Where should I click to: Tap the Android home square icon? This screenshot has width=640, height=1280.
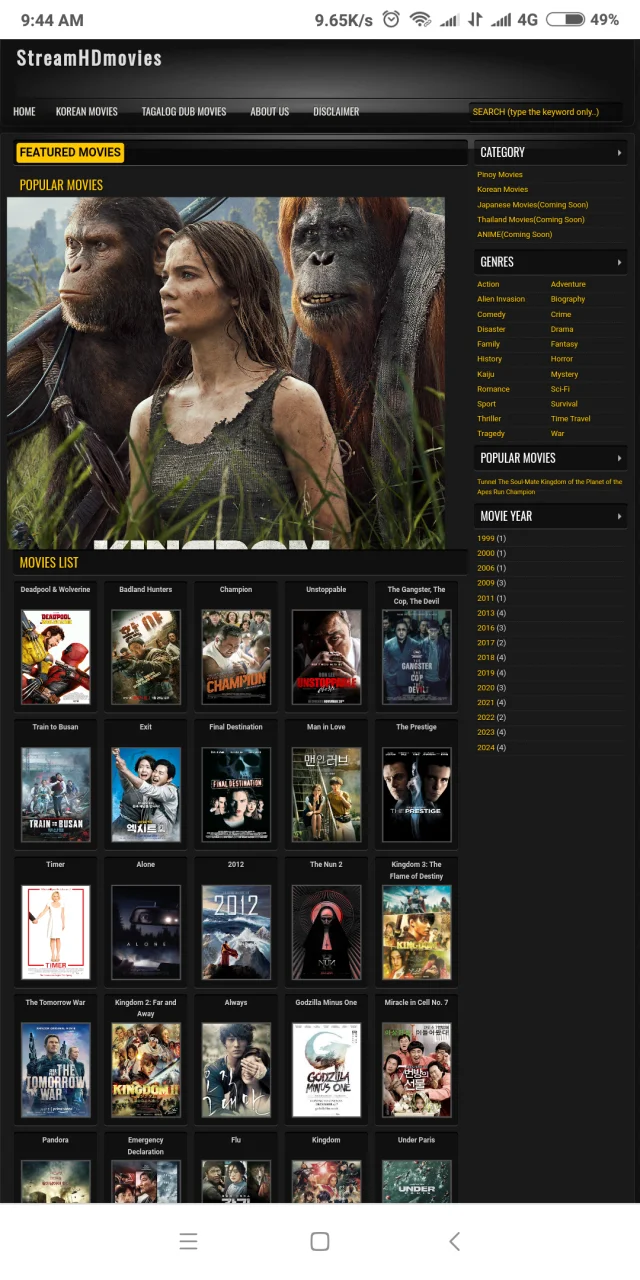(x=320, y=1241)
